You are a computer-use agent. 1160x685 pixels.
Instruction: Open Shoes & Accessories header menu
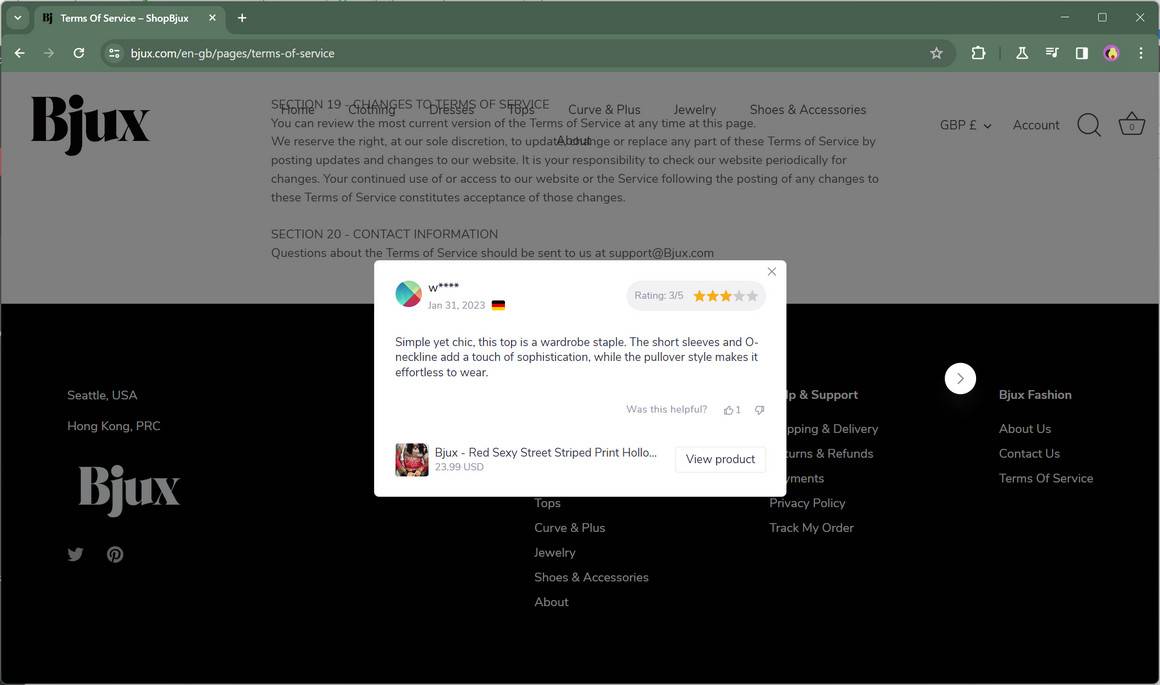coord(808,109)
